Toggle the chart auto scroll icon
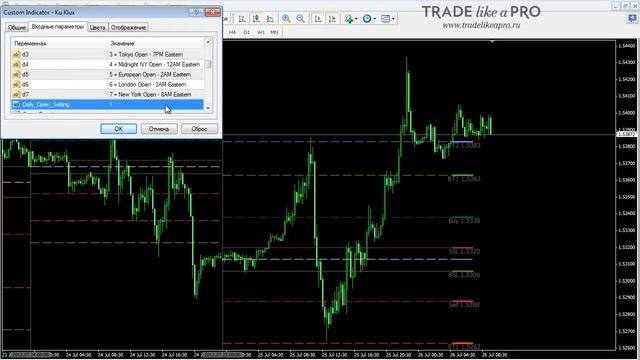Screen dimensions: 640x360 318,19
